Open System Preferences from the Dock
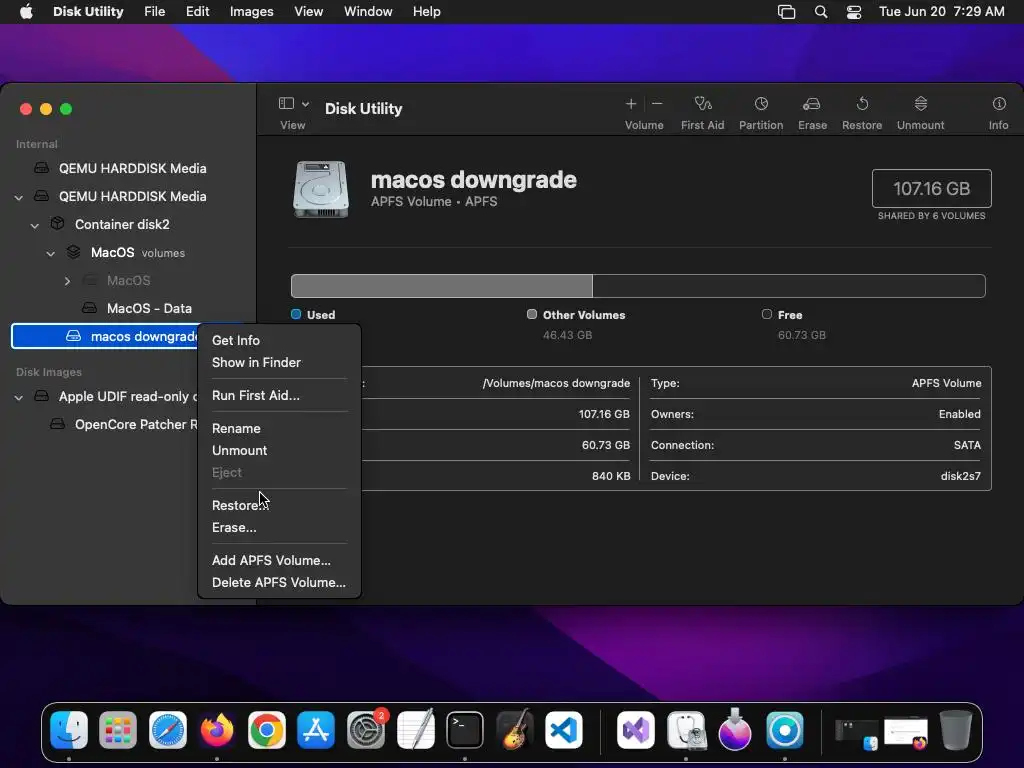This screenshot has height=768, width=1024. [x=366, y=729]
